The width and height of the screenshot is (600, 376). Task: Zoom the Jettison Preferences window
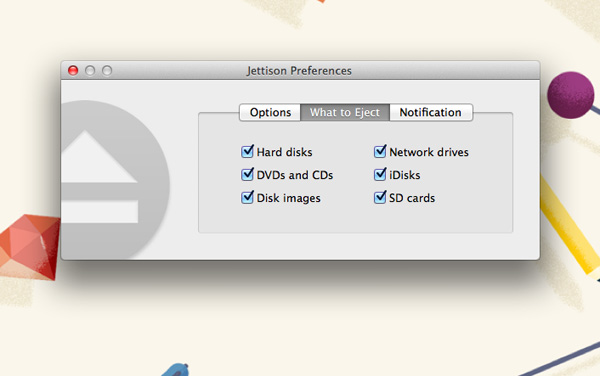(x=107, y=70)
